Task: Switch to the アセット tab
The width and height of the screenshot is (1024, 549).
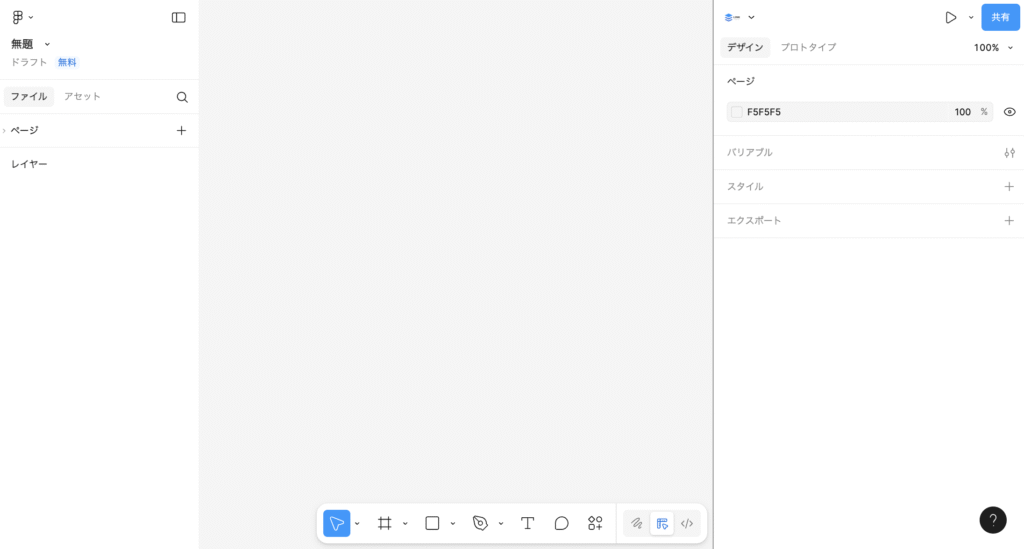Action: pyautogui.click(x=82, y=97)
